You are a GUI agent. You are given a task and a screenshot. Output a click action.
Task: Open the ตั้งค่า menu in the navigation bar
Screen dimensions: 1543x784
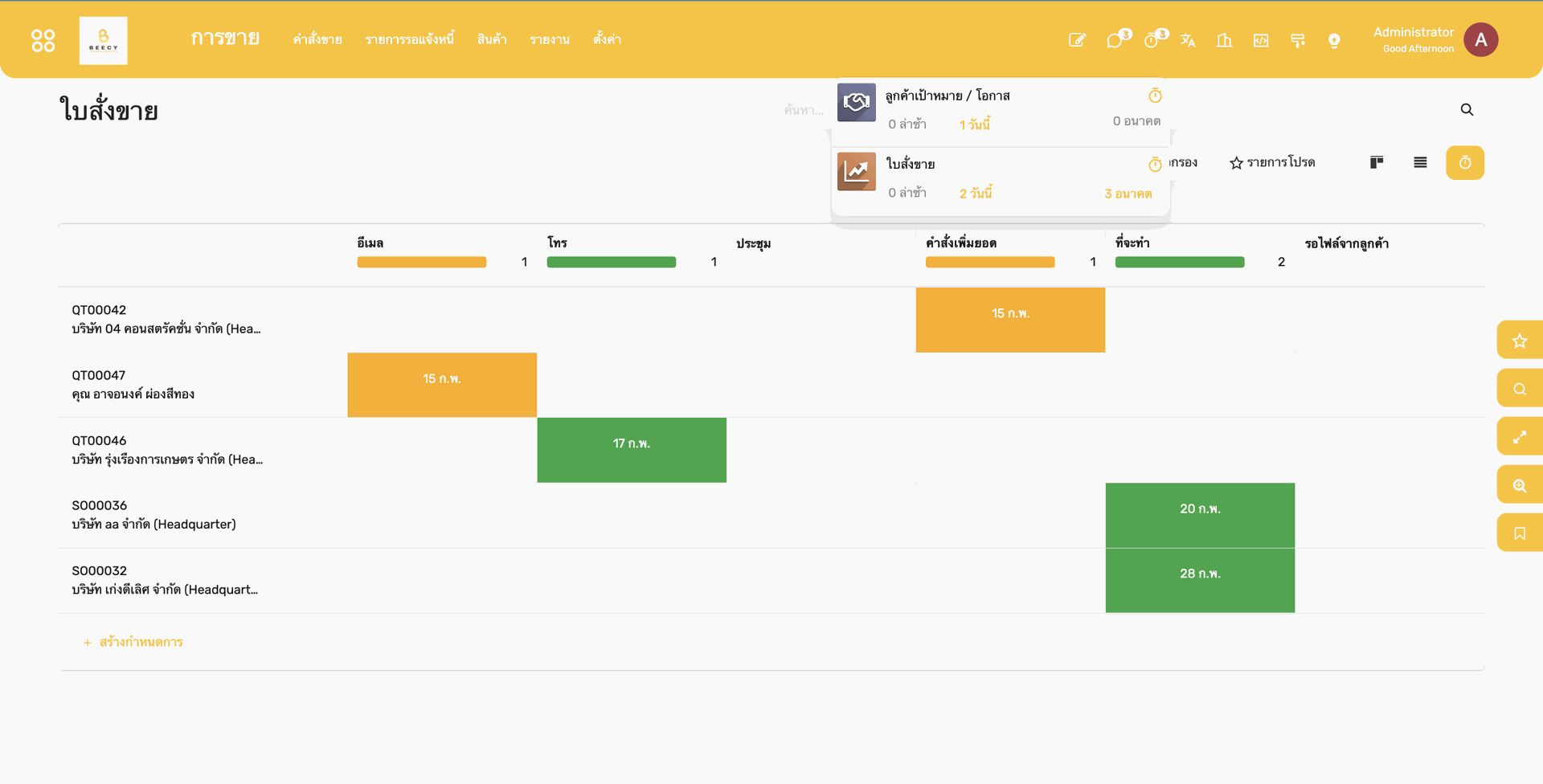607,39
